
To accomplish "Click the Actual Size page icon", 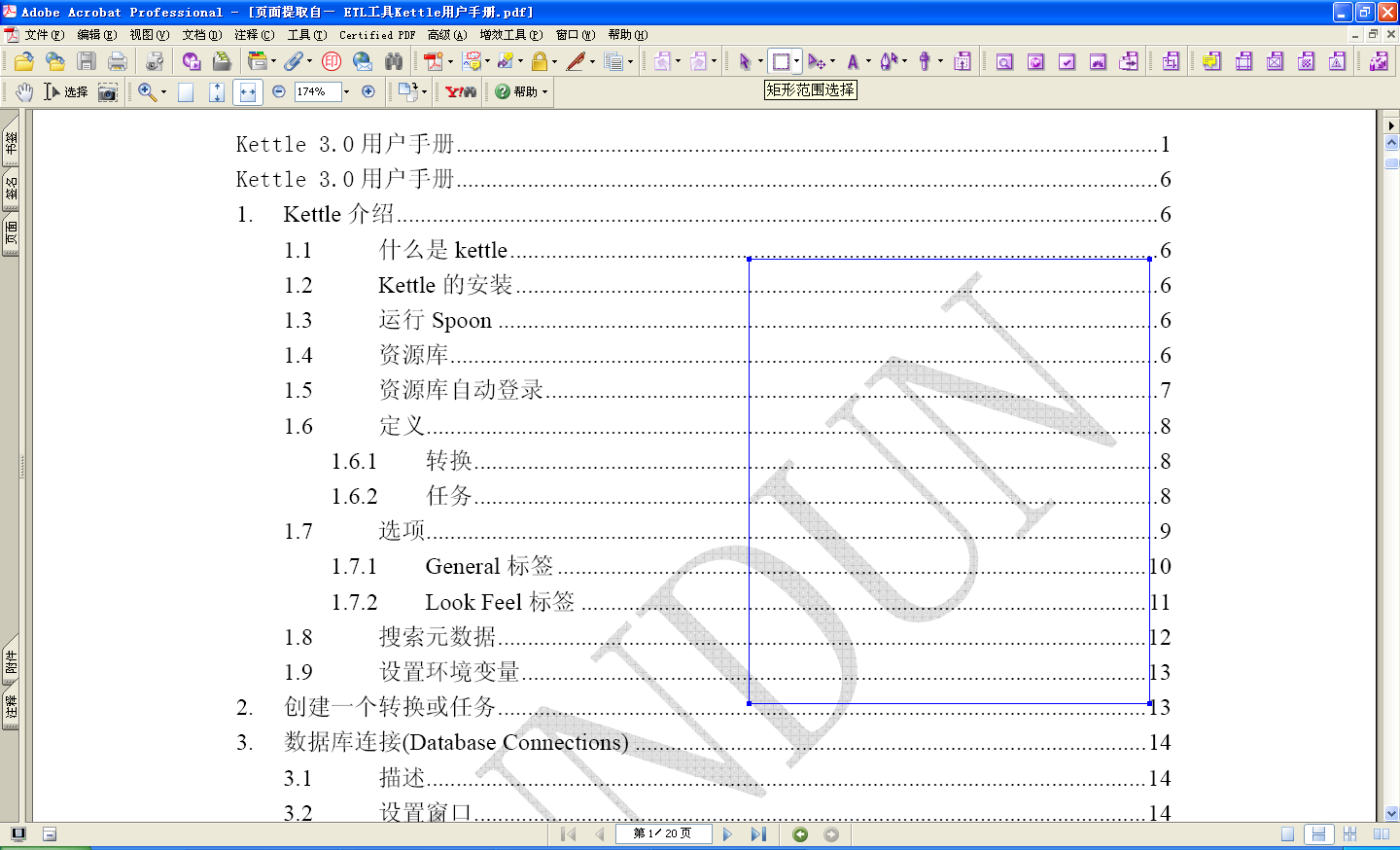I will (186, 91).
